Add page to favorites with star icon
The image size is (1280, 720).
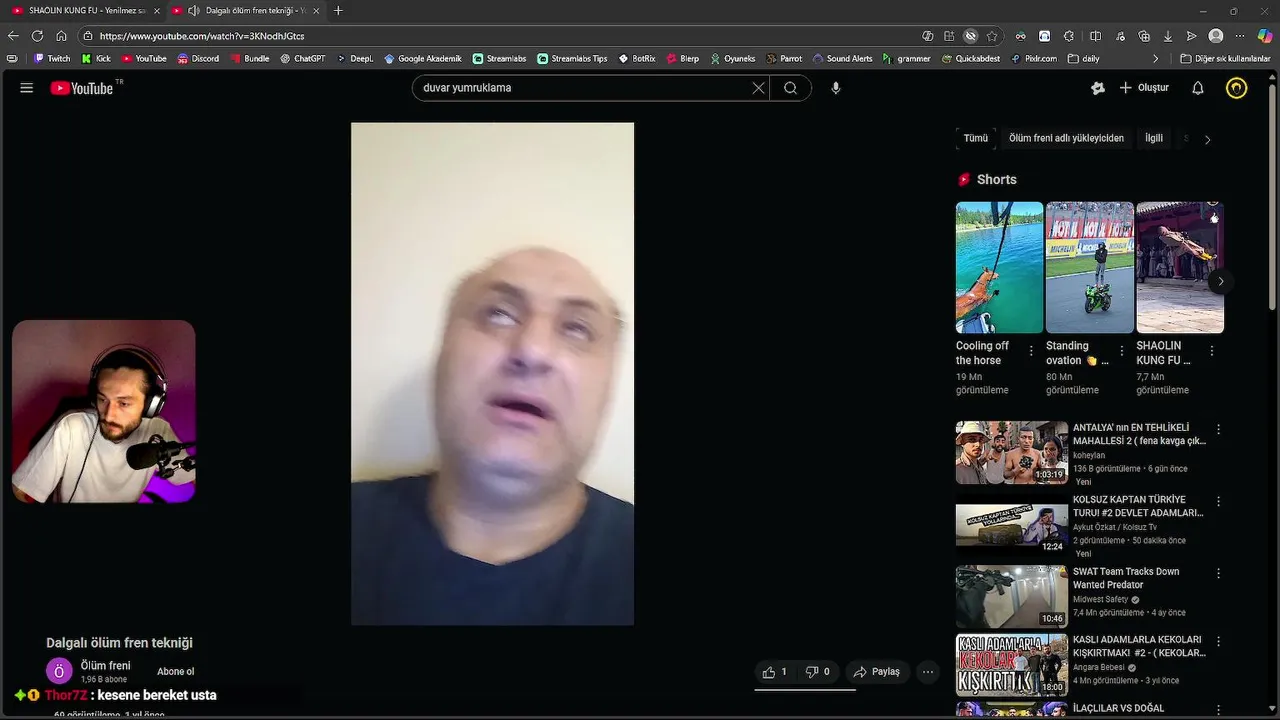point(992,36)
